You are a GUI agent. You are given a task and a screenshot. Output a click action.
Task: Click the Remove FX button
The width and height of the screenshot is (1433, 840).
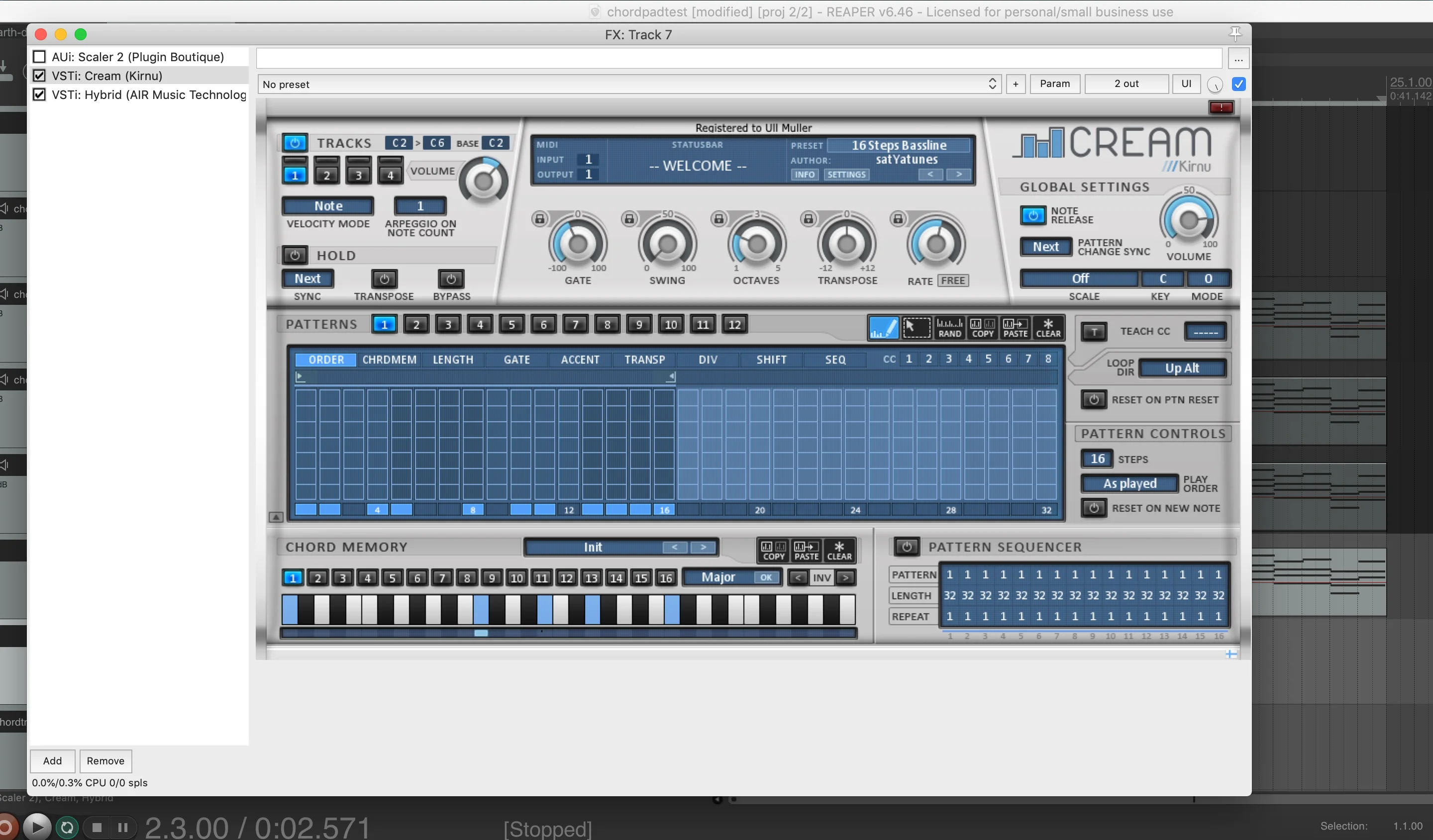105,761
